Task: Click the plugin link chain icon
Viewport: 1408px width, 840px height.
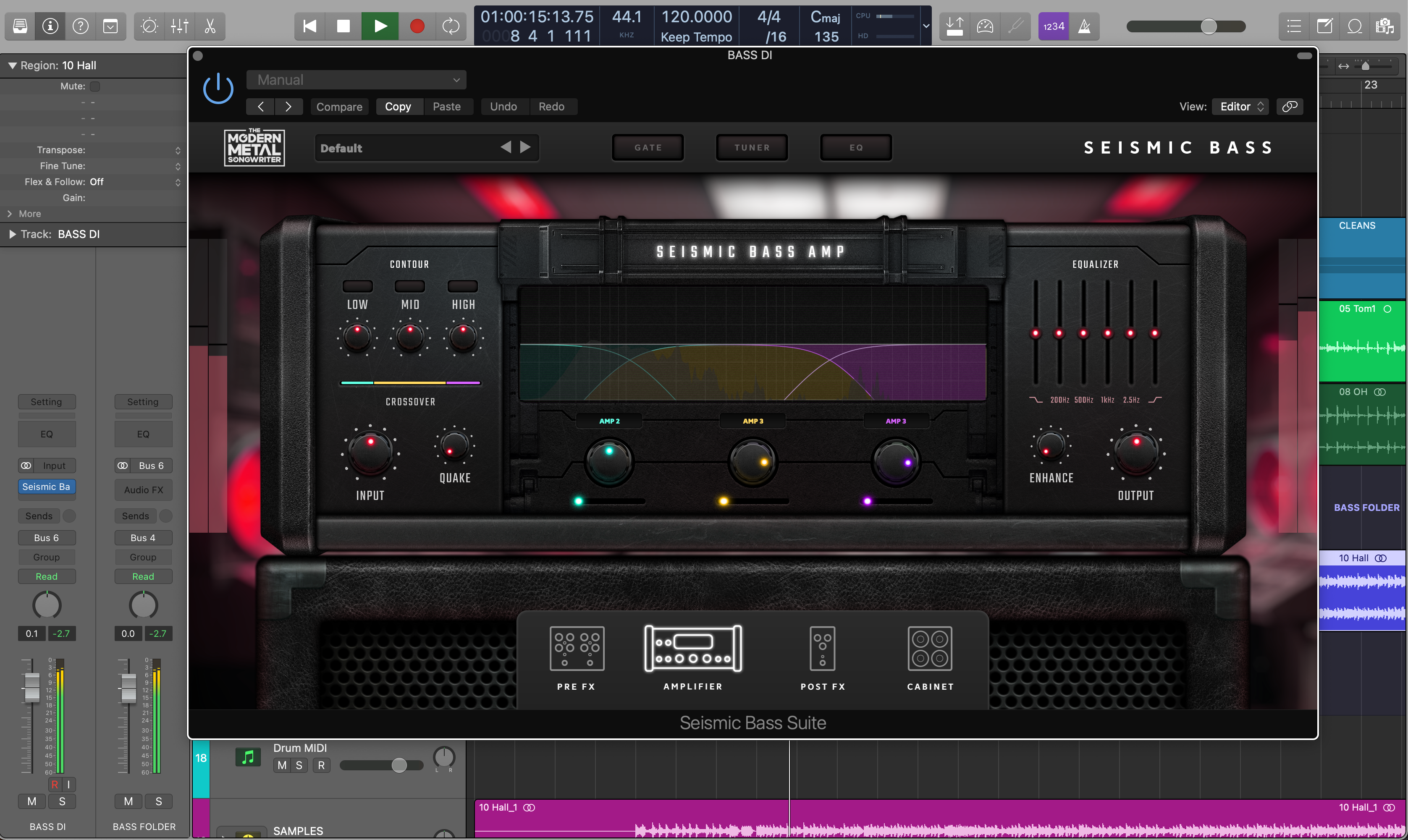Action: click(1290, 106)
